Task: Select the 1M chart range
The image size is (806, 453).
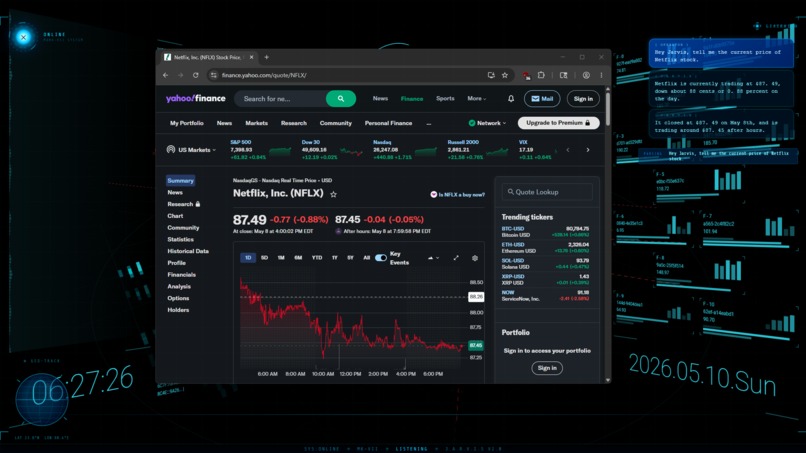Action: [x=281, y=258]
